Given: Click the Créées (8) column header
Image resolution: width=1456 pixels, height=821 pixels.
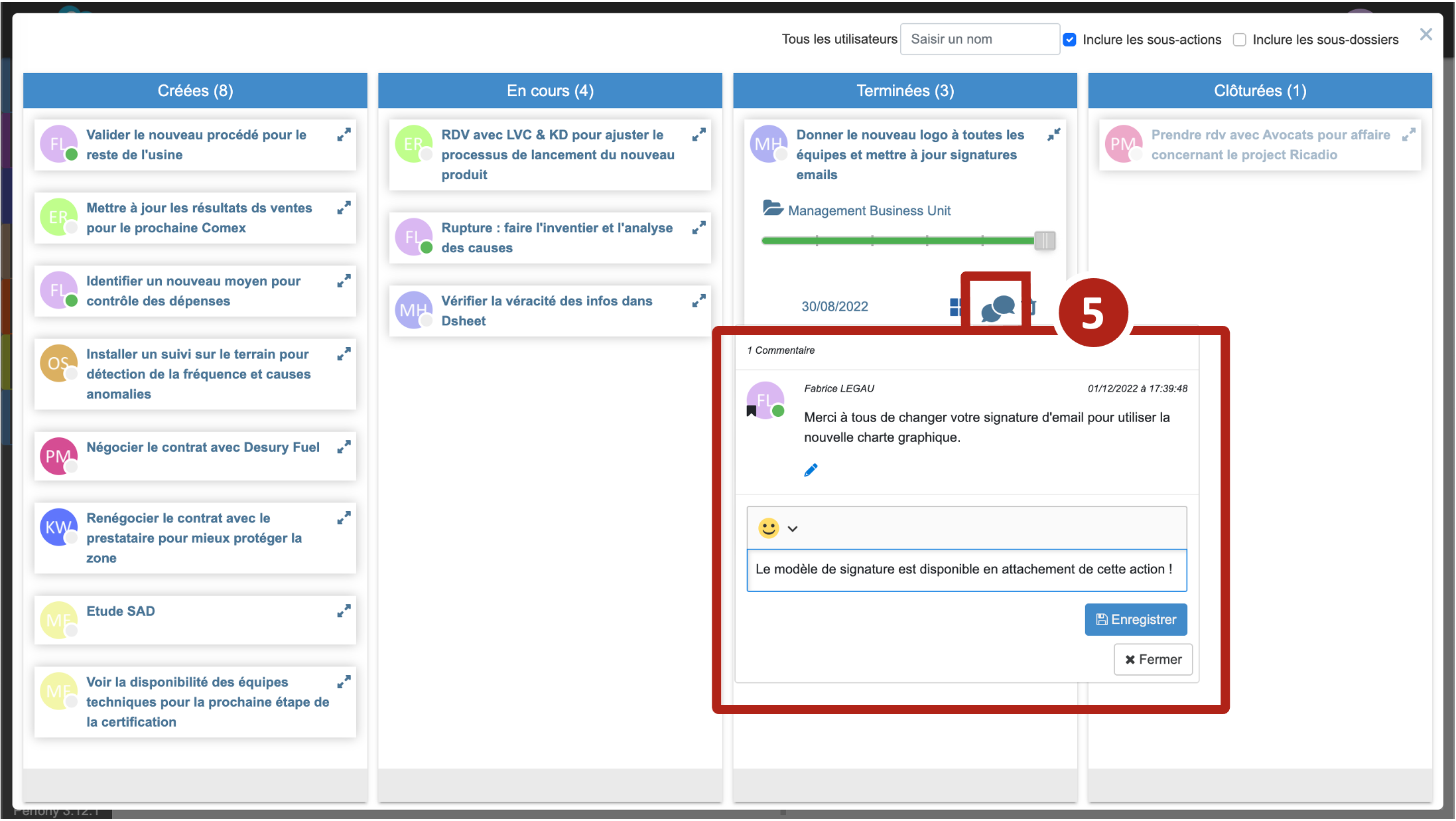Looking at the screenshot, I should [195, 91].
